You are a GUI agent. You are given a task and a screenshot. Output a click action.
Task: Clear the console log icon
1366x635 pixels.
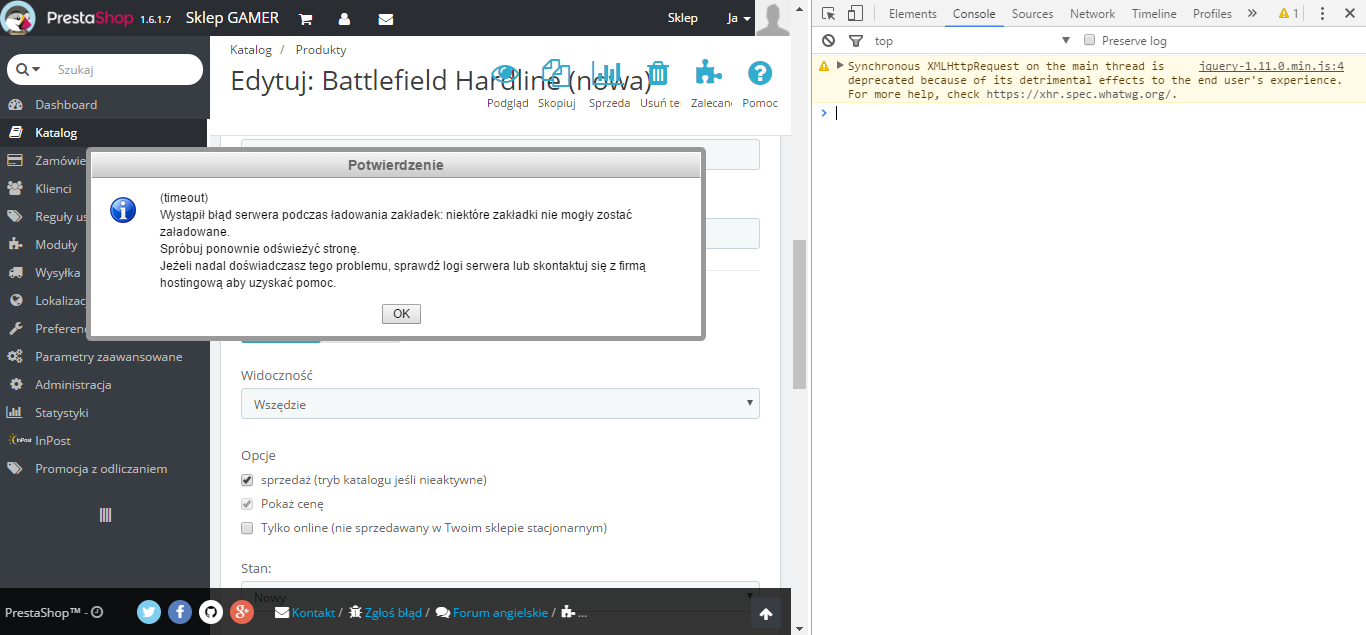point(829,41)
